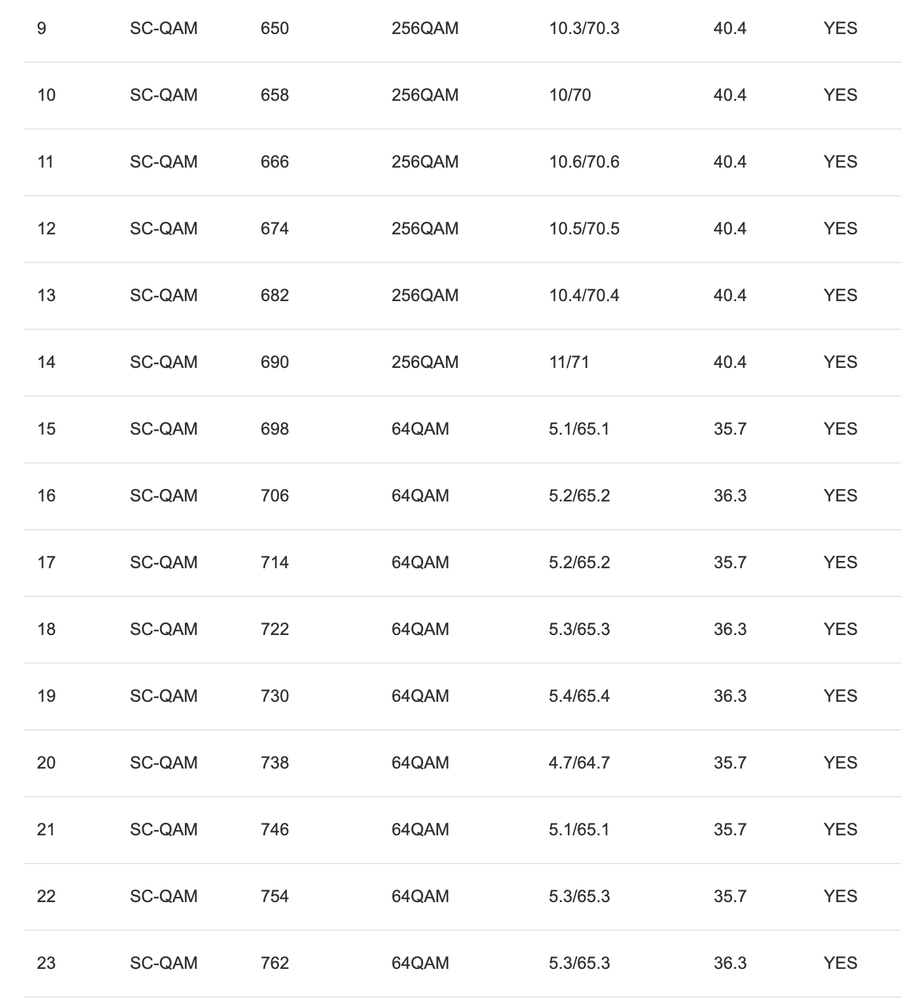Screen dimensions: 917x999
Task: Select the 10.5/70.5 power level
Action: 584,229
